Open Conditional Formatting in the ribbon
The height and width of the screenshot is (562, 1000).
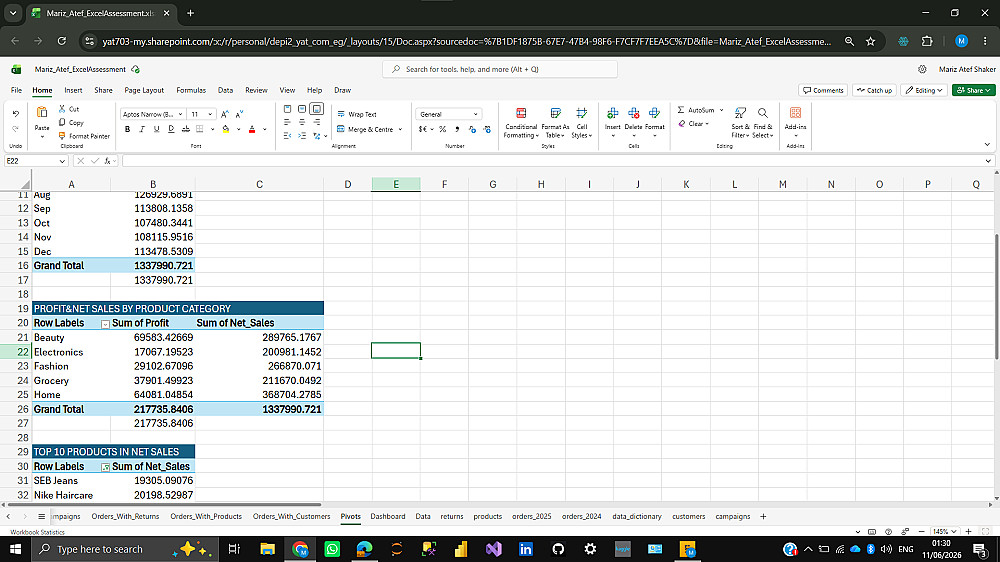[x=521, y=122]
